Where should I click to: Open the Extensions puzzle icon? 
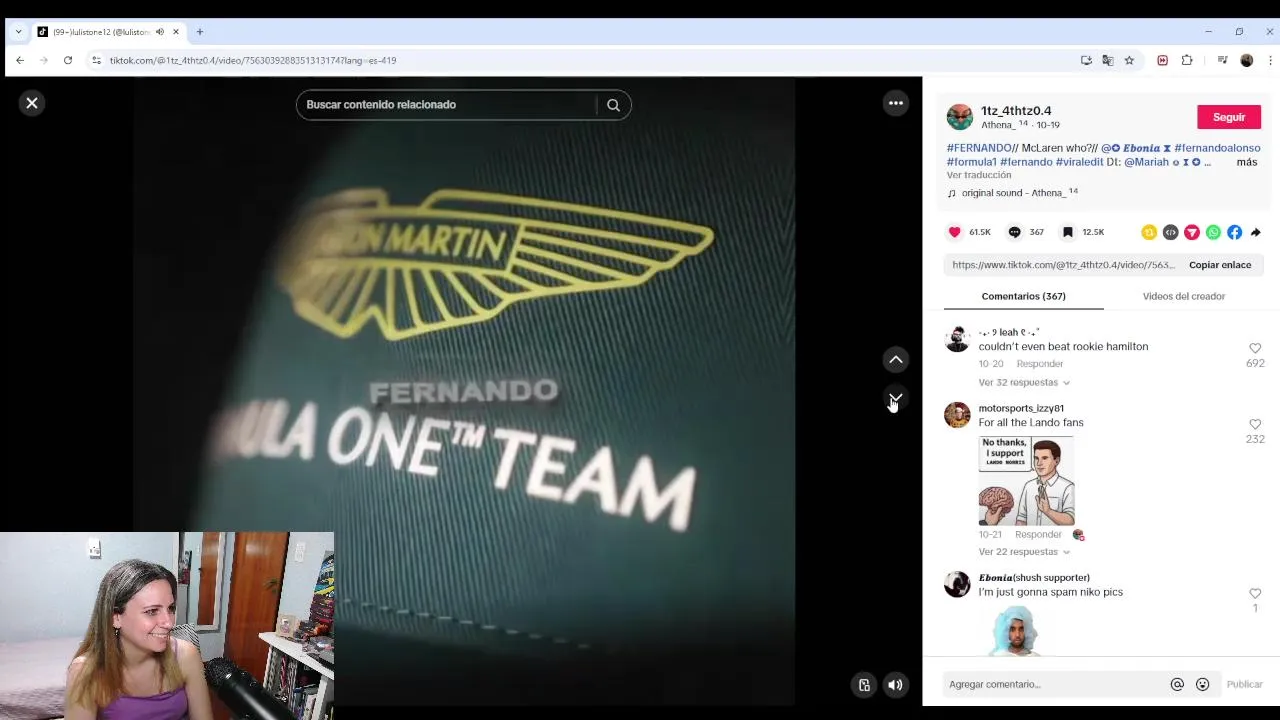point(1187,60)
